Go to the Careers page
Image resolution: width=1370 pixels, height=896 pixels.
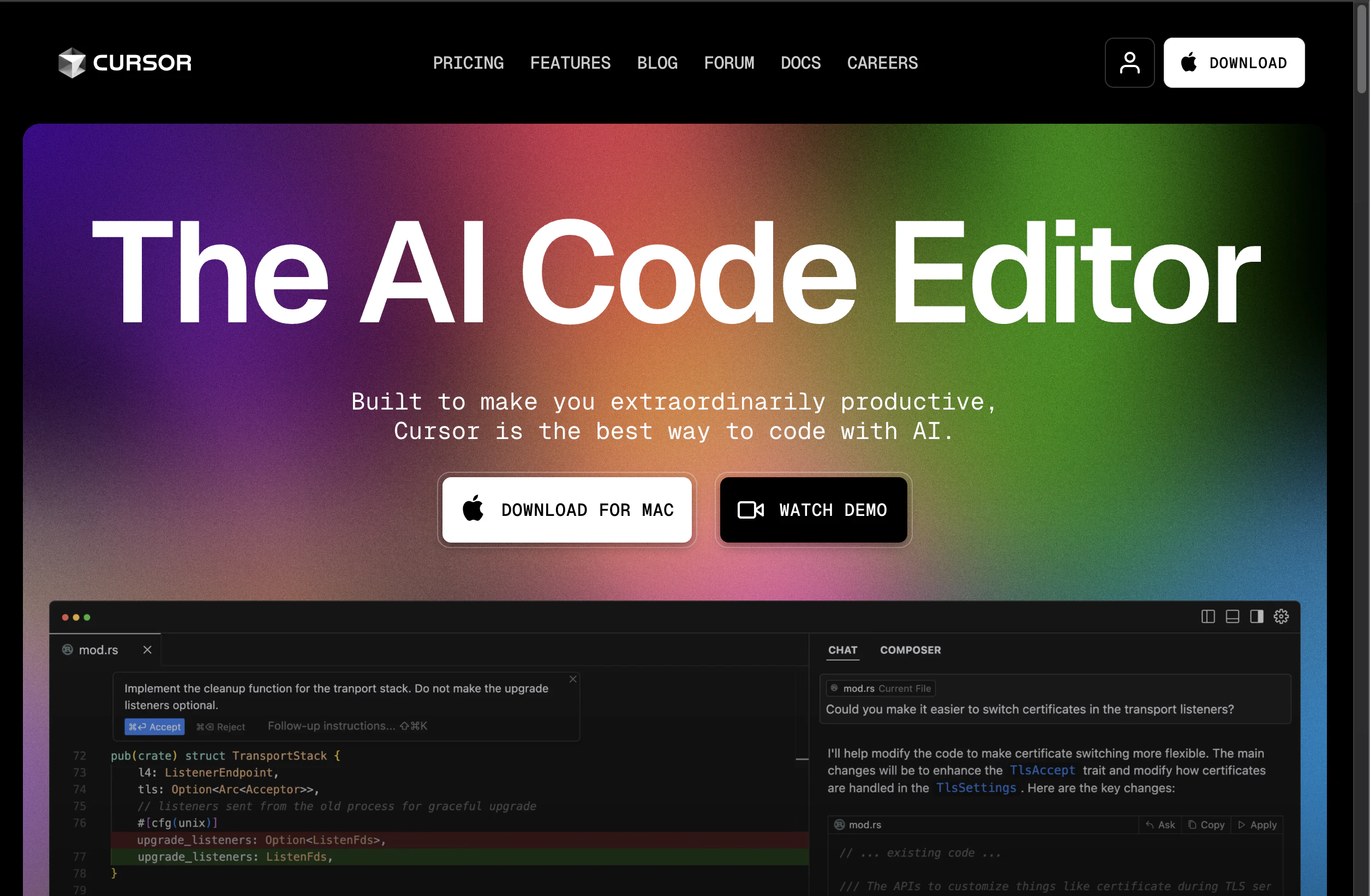tap(882, 63)
